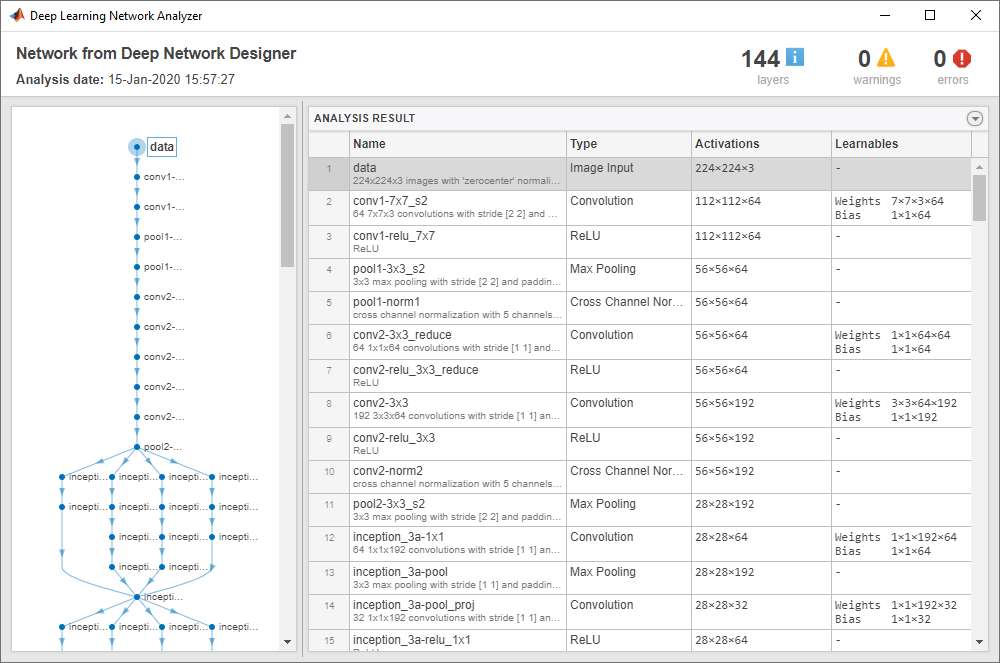Select the inception_3a-relu_1x1 layer row
This screenshot has height=663, width=1000.
[640, 641]
